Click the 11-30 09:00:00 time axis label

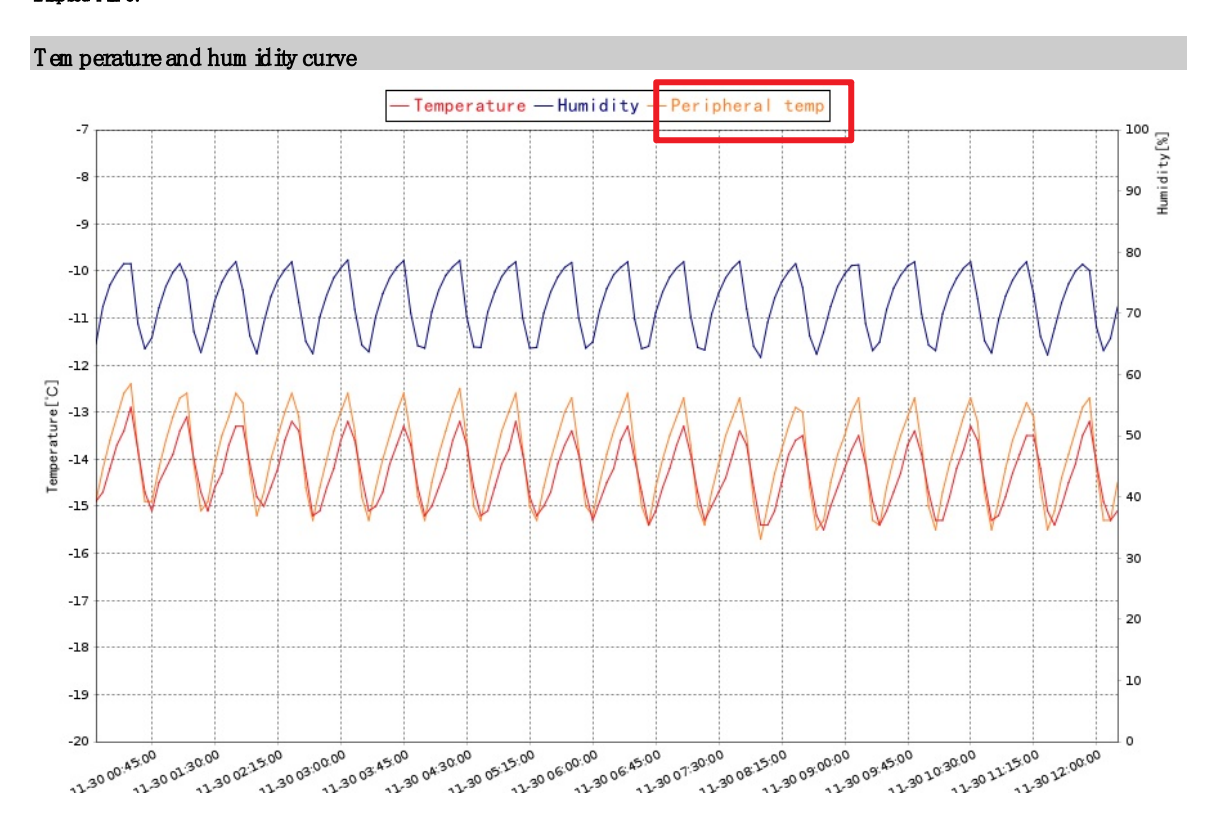tap(808, 772)
